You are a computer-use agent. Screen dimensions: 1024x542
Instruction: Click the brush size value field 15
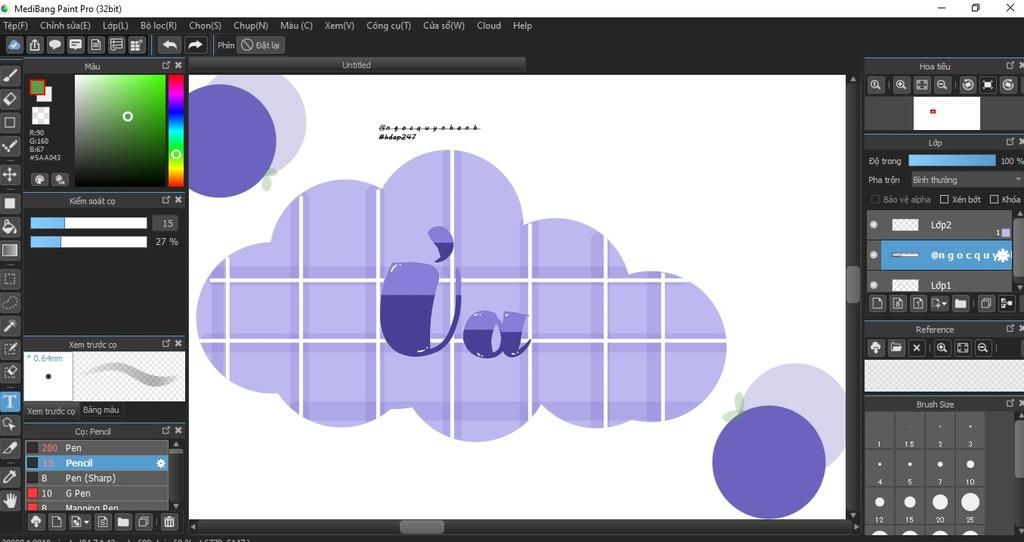166,223
